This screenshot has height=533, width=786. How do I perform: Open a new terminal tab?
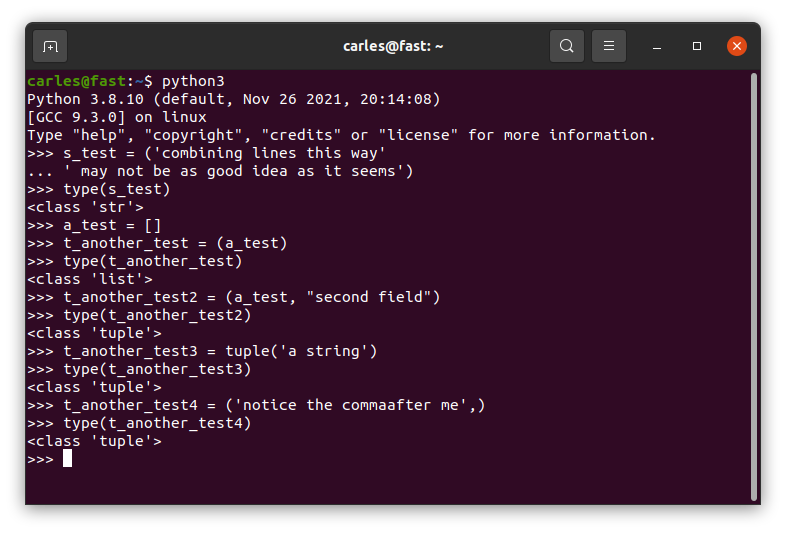(x=50, y=46)
